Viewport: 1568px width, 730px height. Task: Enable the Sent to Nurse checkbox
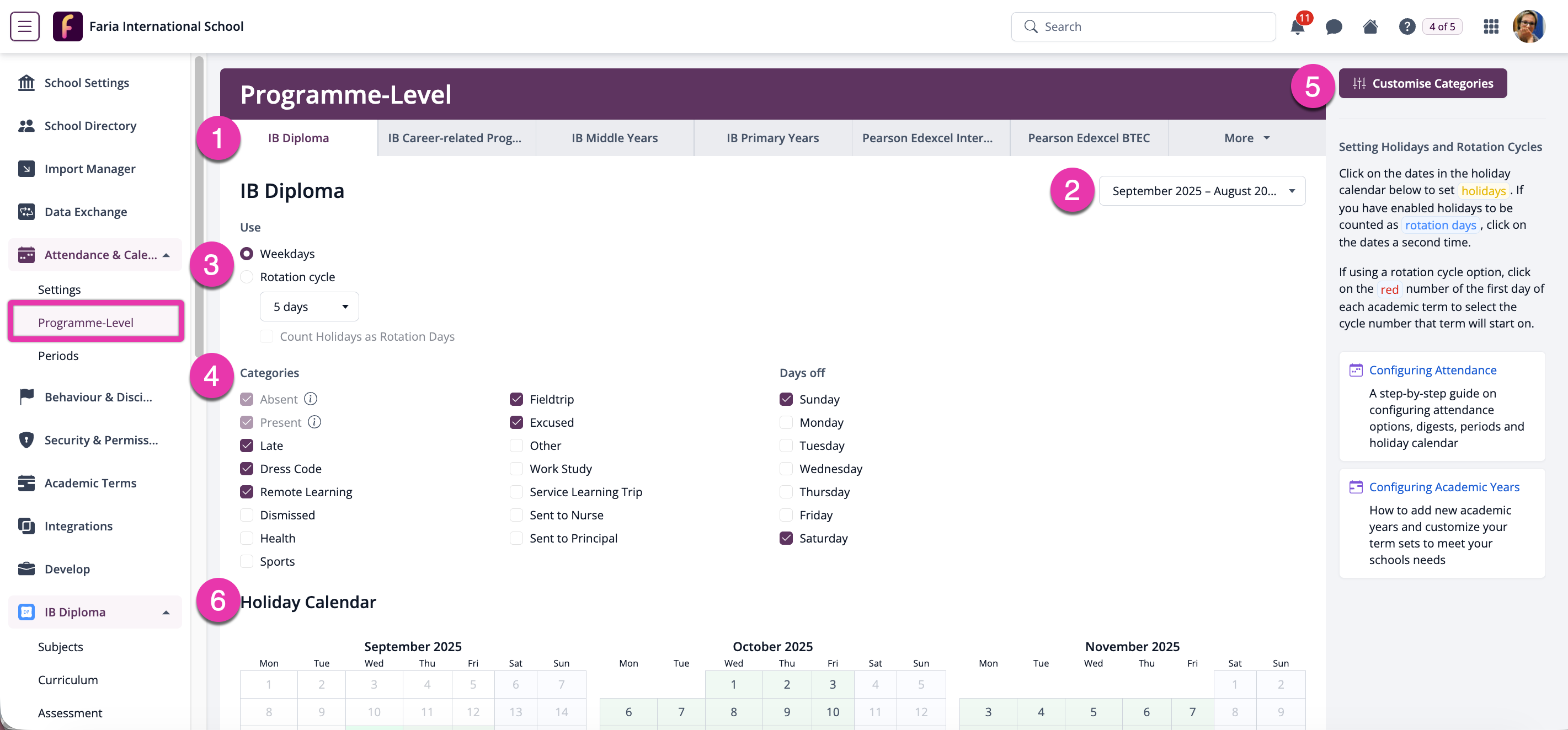pyautogui.click(x=516, y=514)
